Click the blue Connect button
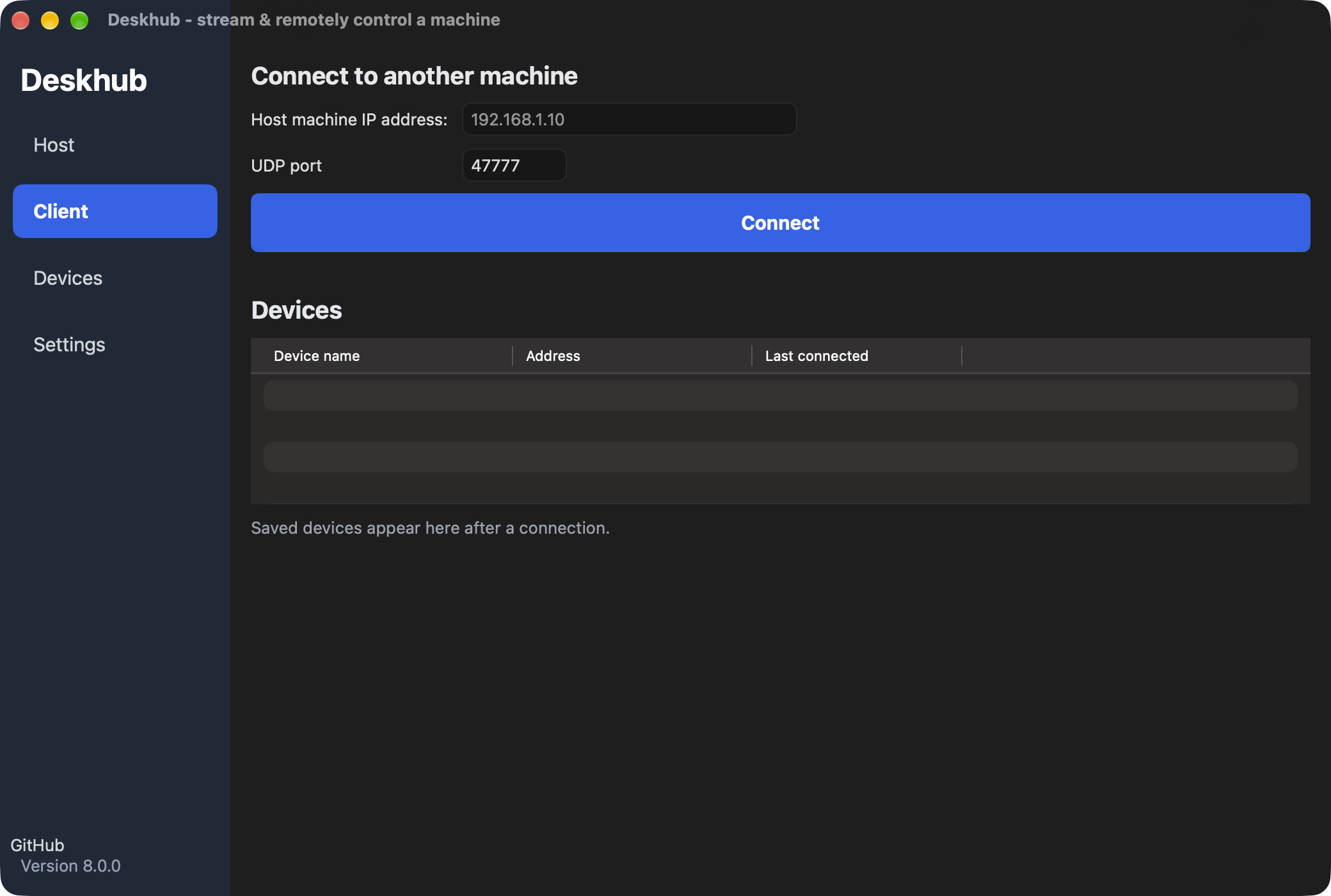This screenshot has width=1331, height=896. [780, 223]
